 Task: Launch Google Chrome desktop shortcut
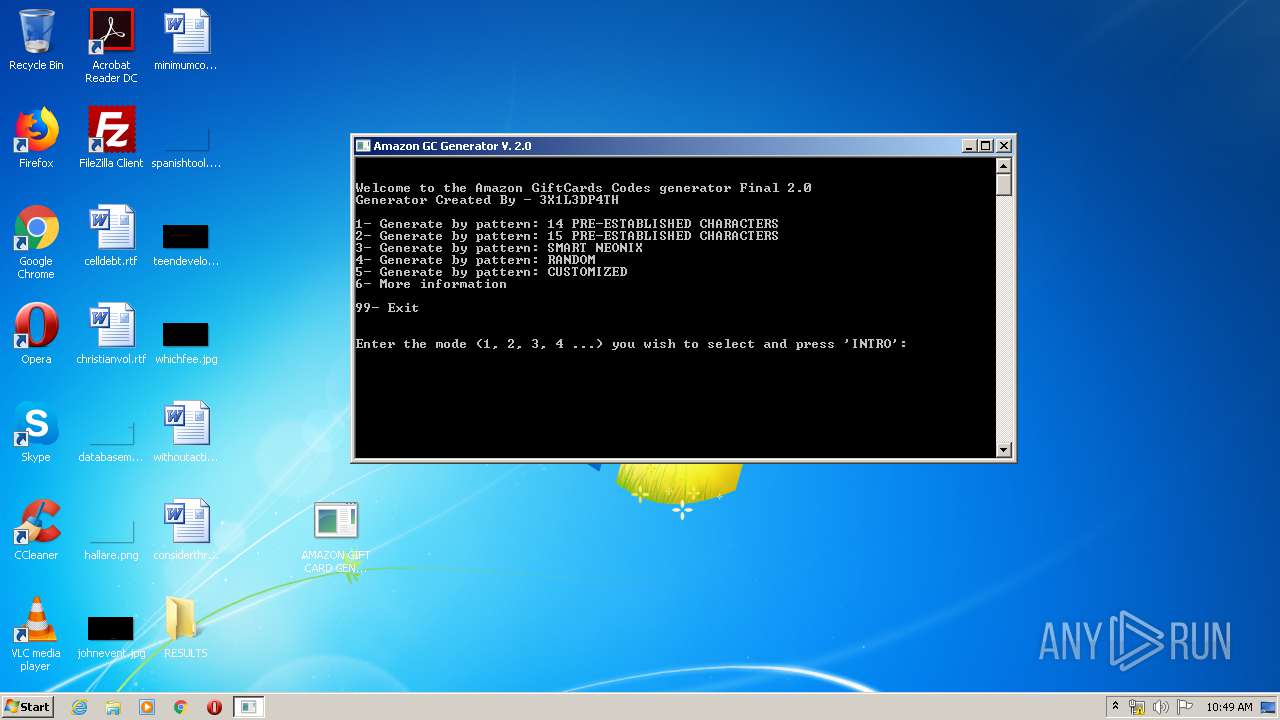click(x=36, y=242)
